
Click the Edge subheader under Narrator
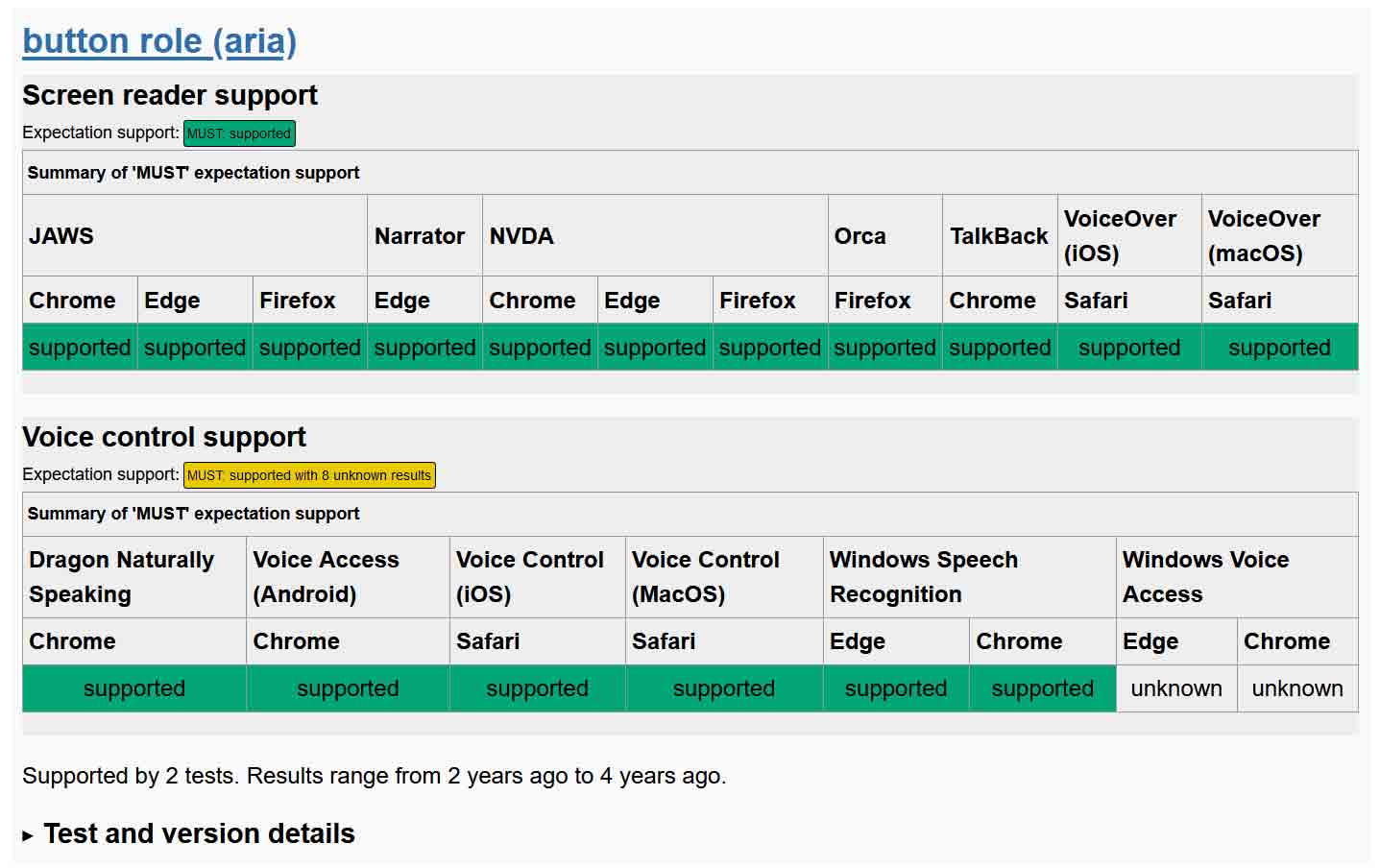pyautogui.click(x=425, y=301)
